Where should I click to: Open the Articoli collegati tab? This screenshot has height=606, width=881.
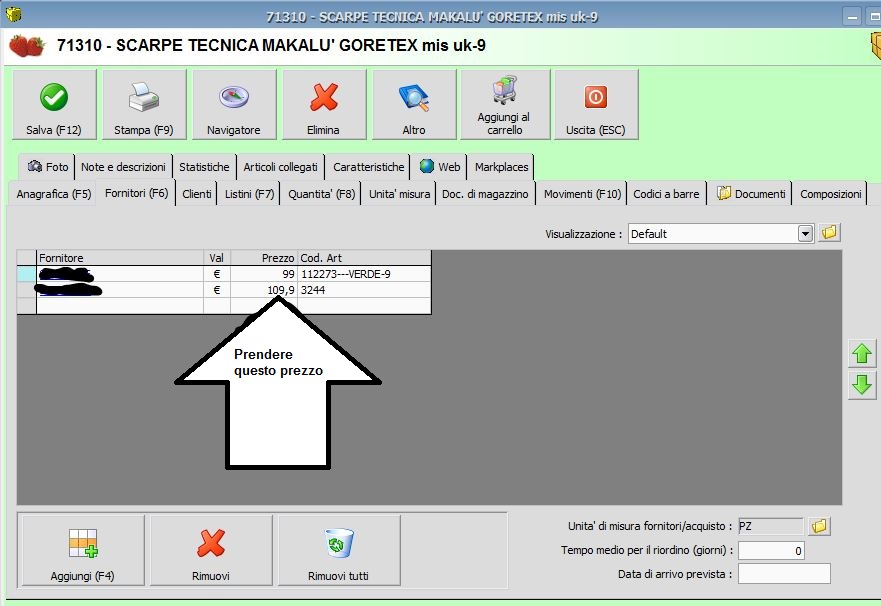tap(280, 167)
